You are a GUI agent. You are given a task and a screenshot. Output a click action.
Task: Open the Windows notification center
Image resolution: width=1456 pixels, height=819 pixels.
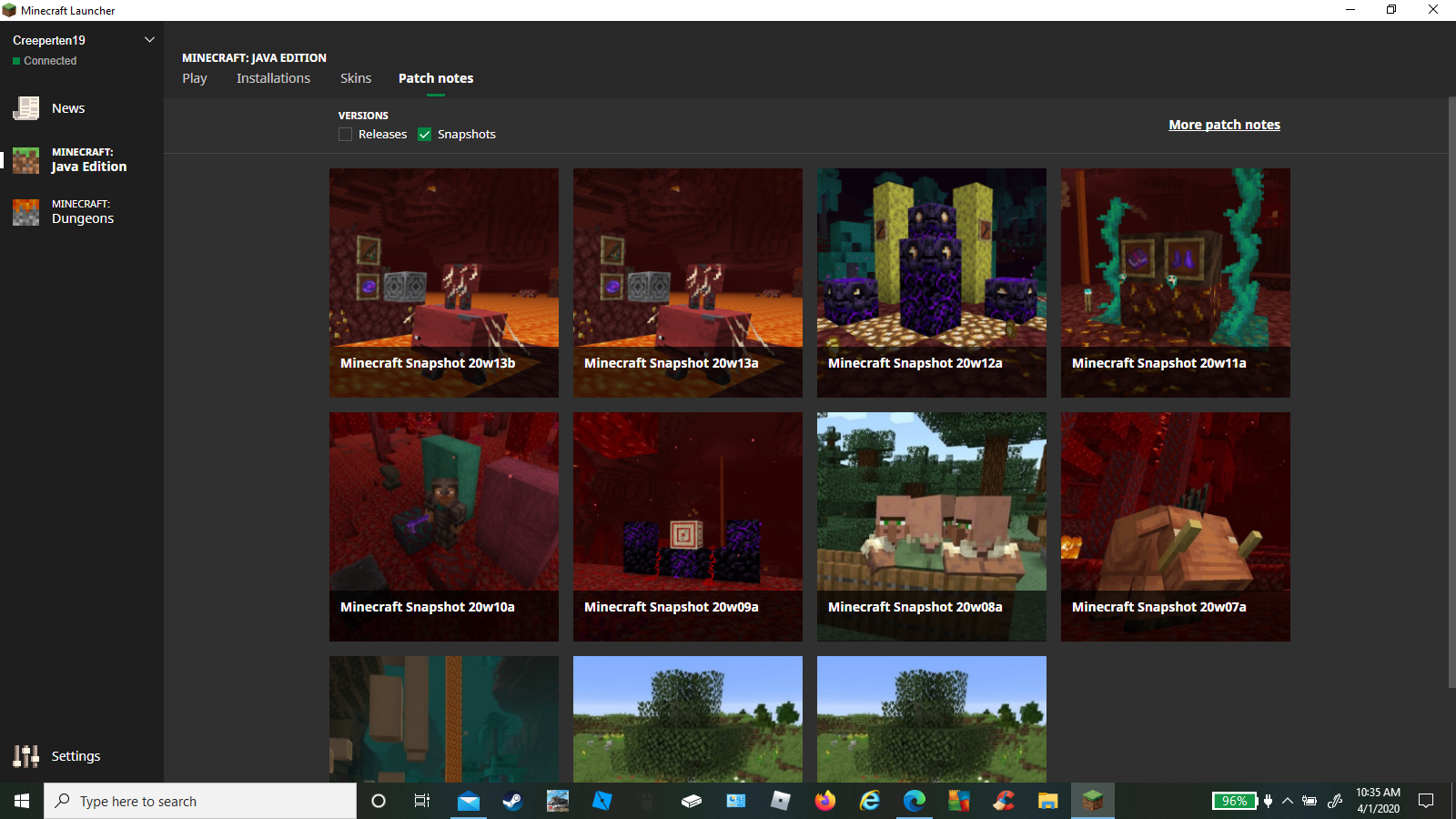coord(1426,801)
